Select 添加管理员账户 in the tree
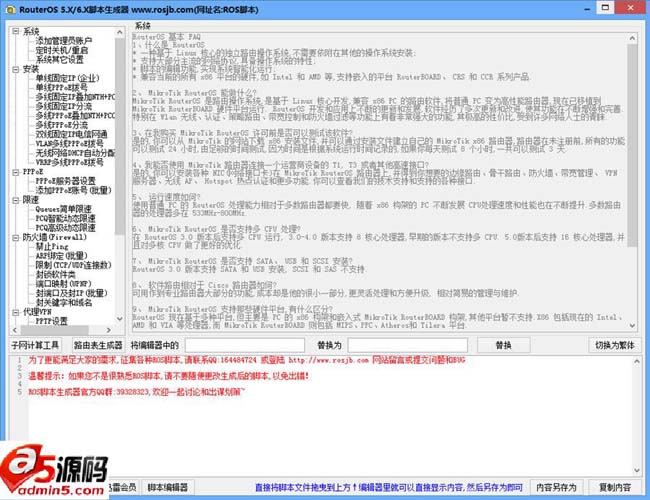 [x=64, y=41]
